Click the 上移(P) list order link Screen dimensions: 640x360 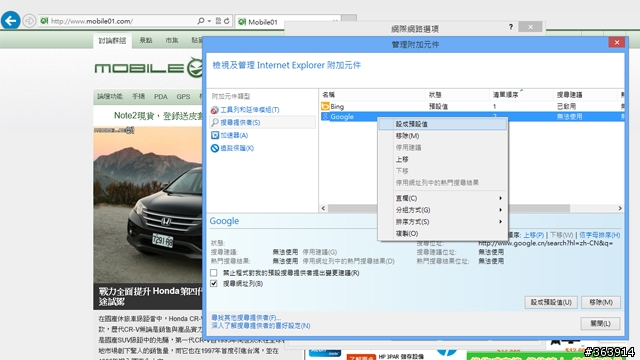coord(534,235)
